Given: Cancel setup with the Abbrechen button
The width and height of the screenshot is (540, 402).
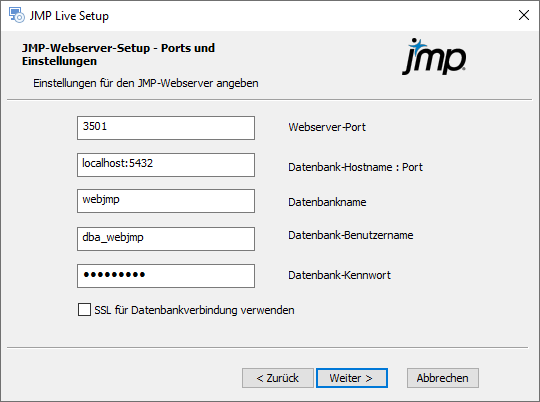Looking at the screenshot, I should (x=443, y=378).
